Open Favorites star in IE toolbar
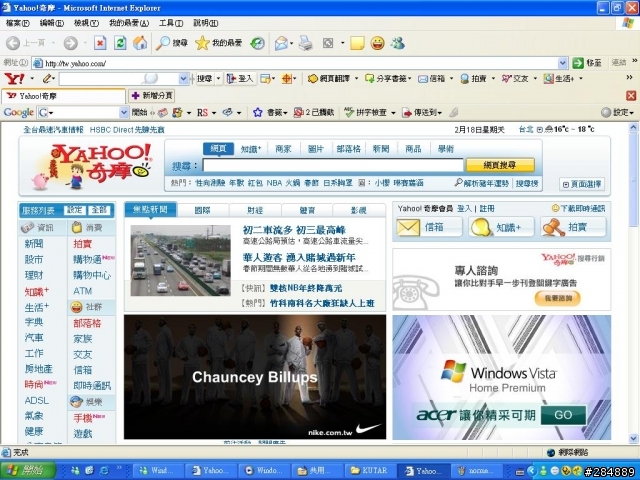The image size is (640, 480). coord(202,43)
